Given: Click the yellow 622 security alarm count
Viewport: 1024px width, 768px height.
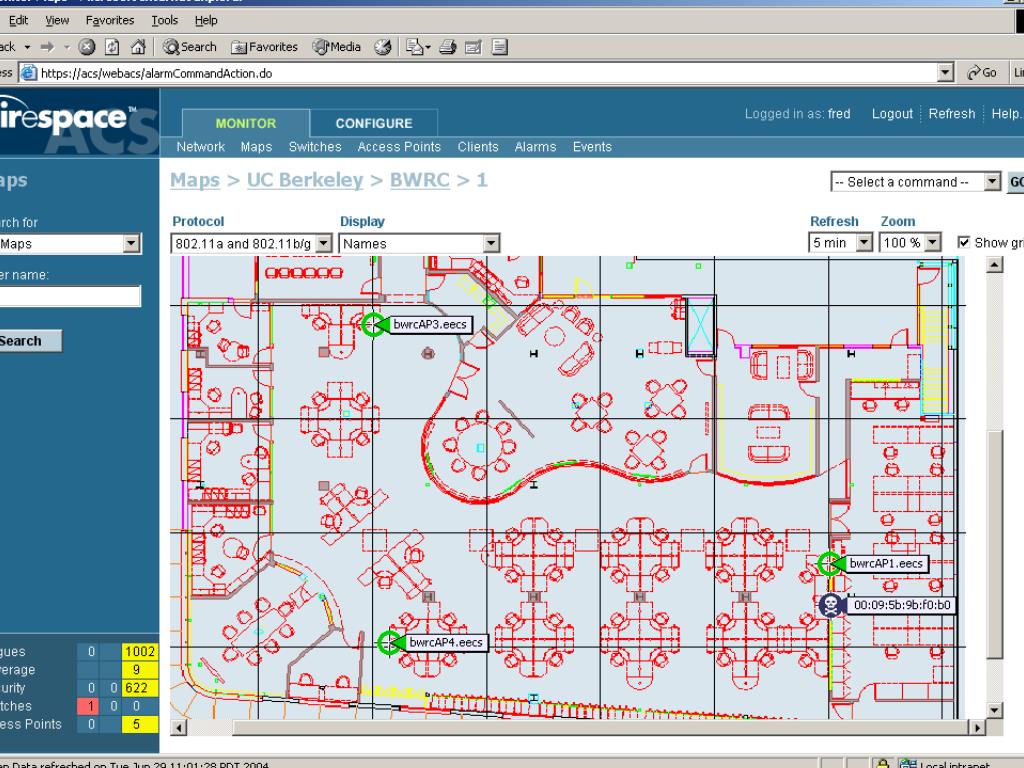Looking at the screenshot, I should pyautogui.click(x=140, y=688).
